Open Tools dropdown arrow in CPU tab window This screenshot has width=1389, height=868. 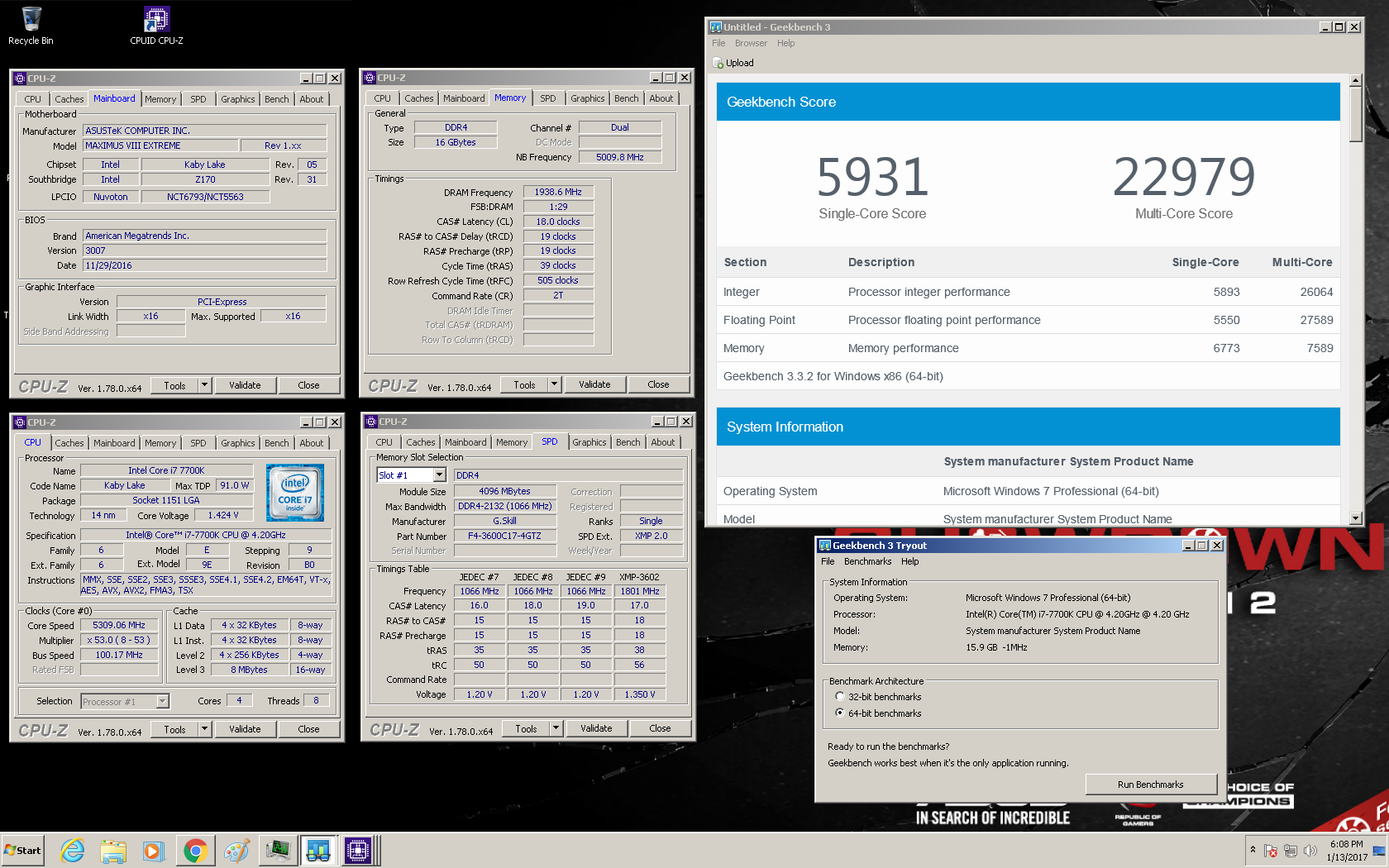(205, 729)
